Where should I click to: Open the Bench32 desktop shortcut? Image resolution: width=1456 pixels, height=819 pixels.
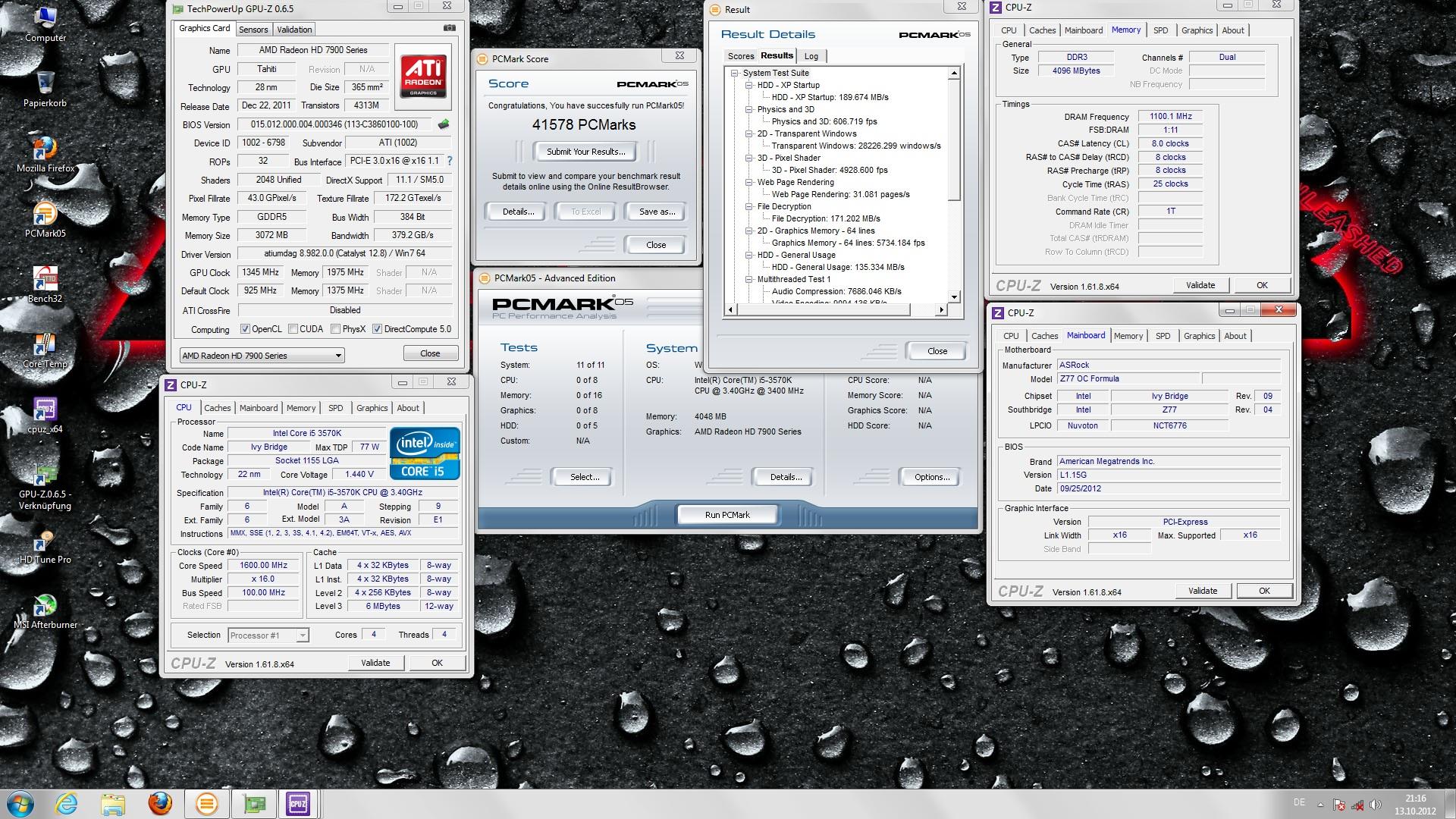[45, 284]
